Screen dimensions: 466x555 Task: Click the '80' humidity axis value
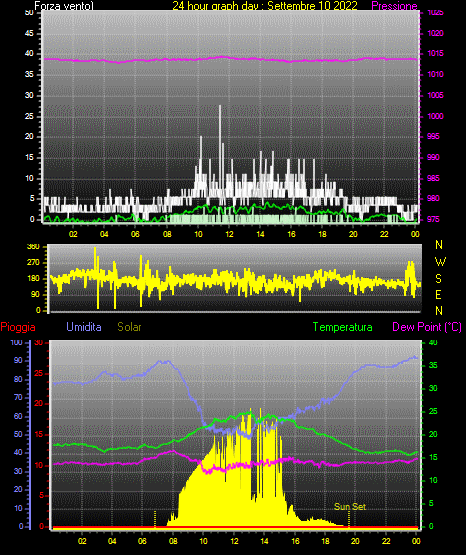click(x=18, y=379)
